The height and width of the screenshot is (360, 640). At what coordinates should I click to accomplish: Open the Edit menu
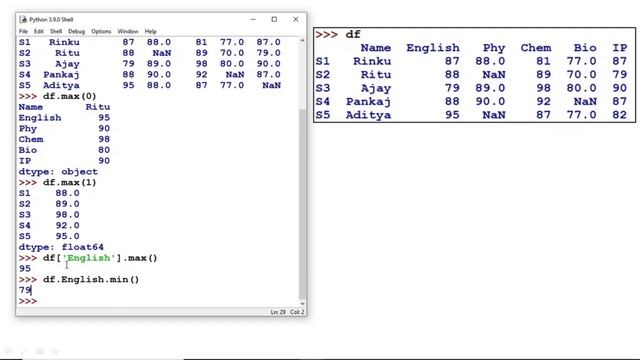coord(38,31)
